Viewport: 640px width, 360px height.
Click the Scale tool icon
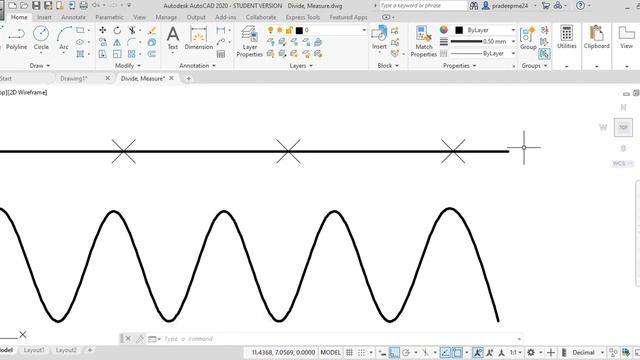click(117, 53)
